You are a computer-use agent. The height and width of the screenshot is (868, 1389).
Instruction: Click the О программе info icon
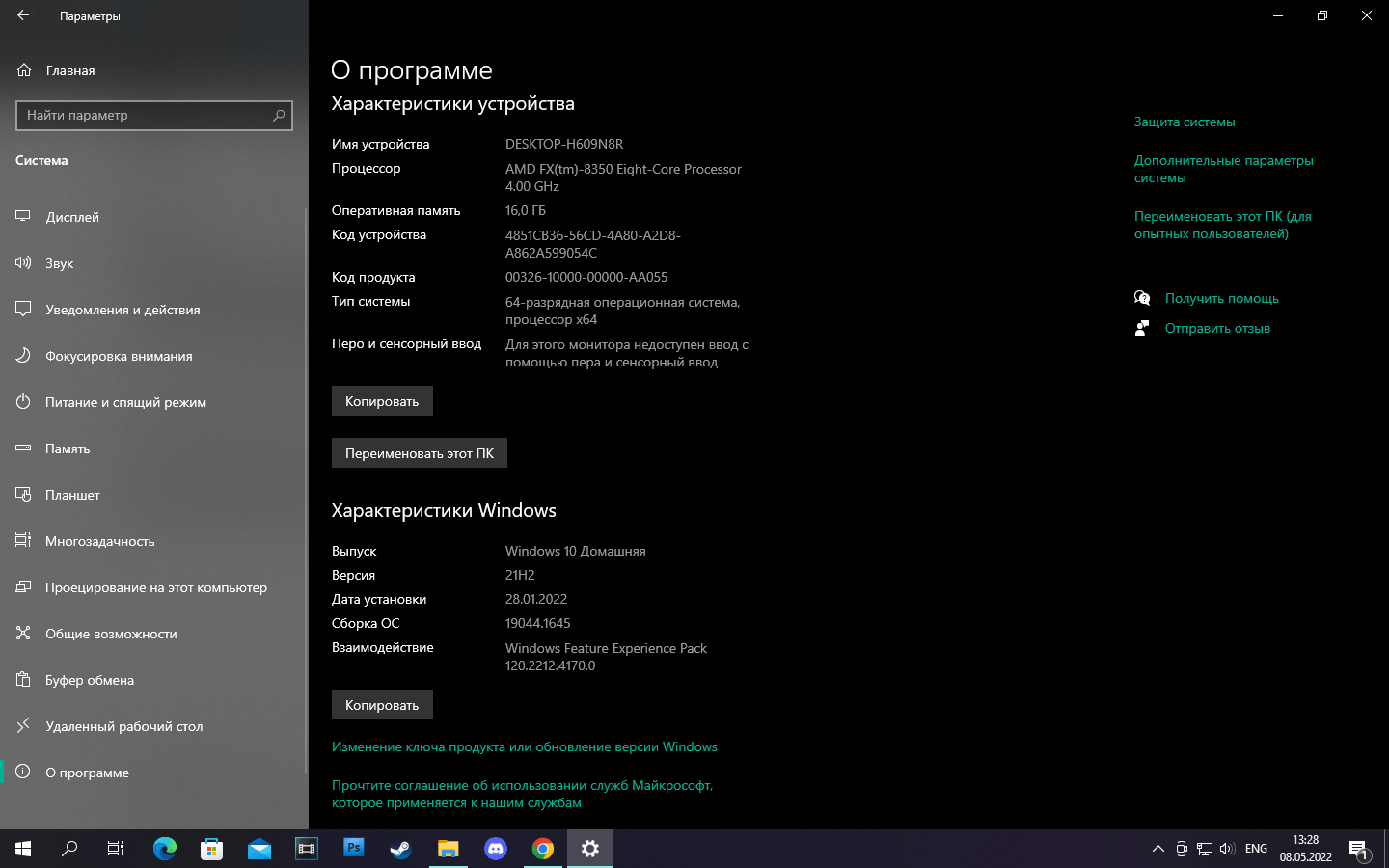tap(23, 773)
